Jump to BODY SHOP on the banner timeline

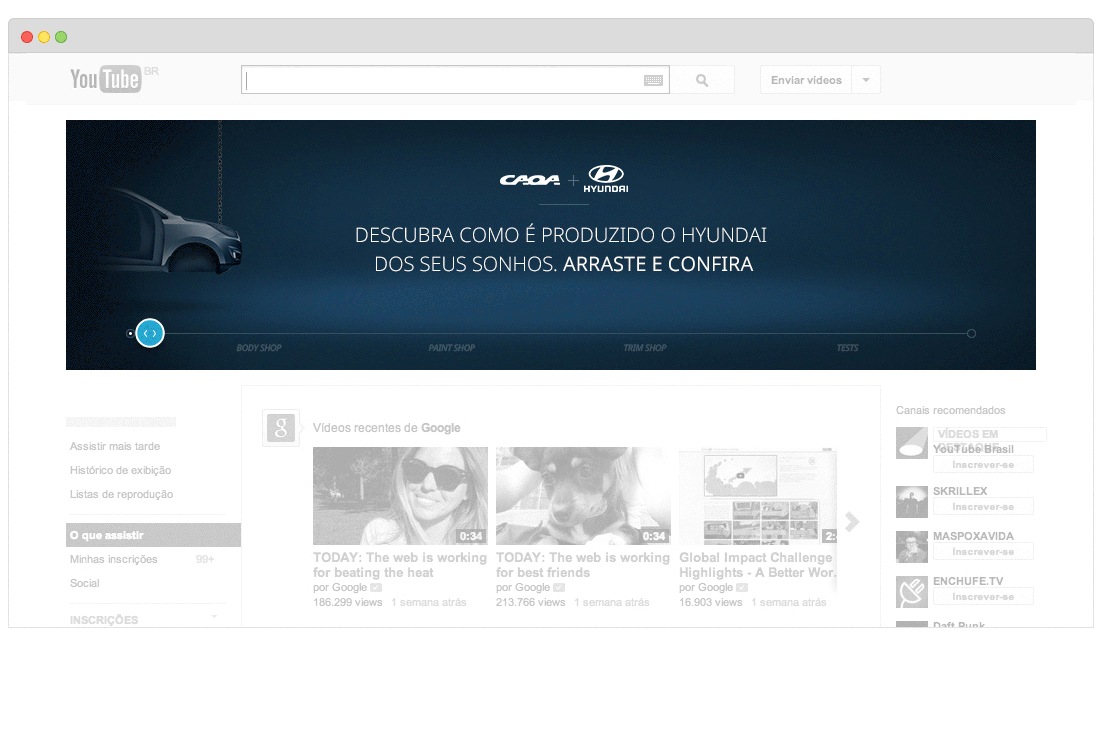point(259,348)
